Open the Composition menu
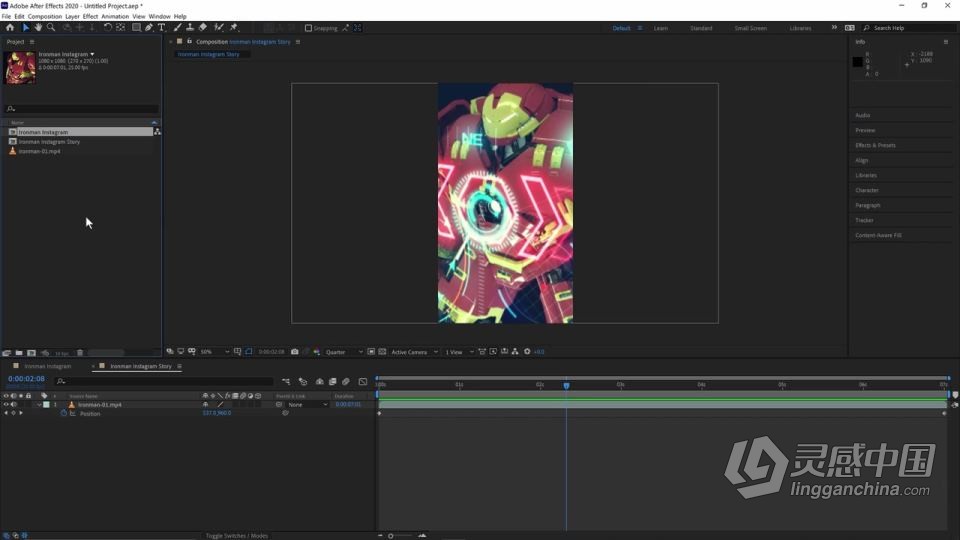The height and width of the screenshot is (540, 960). tap(45, 17)
